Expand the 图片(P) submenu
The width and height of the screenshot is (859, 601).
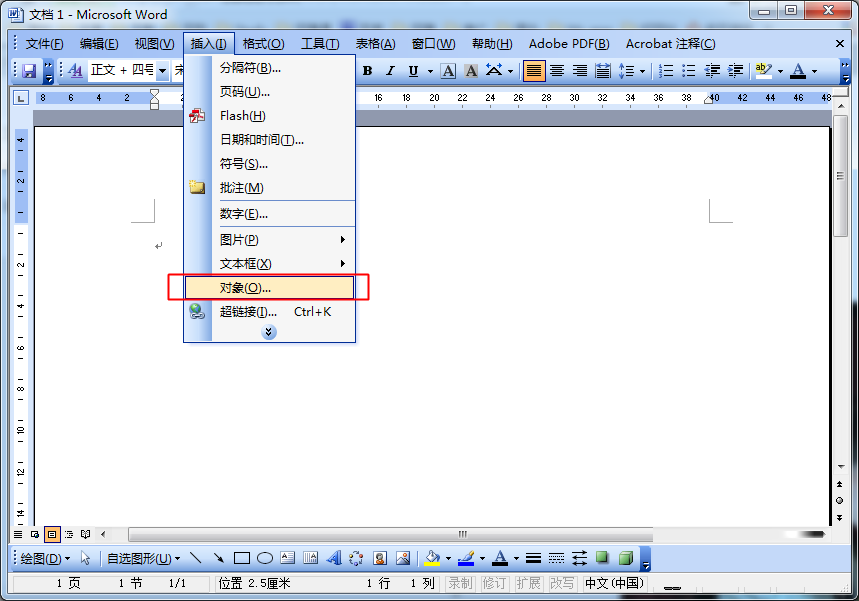tap(269, 239)
